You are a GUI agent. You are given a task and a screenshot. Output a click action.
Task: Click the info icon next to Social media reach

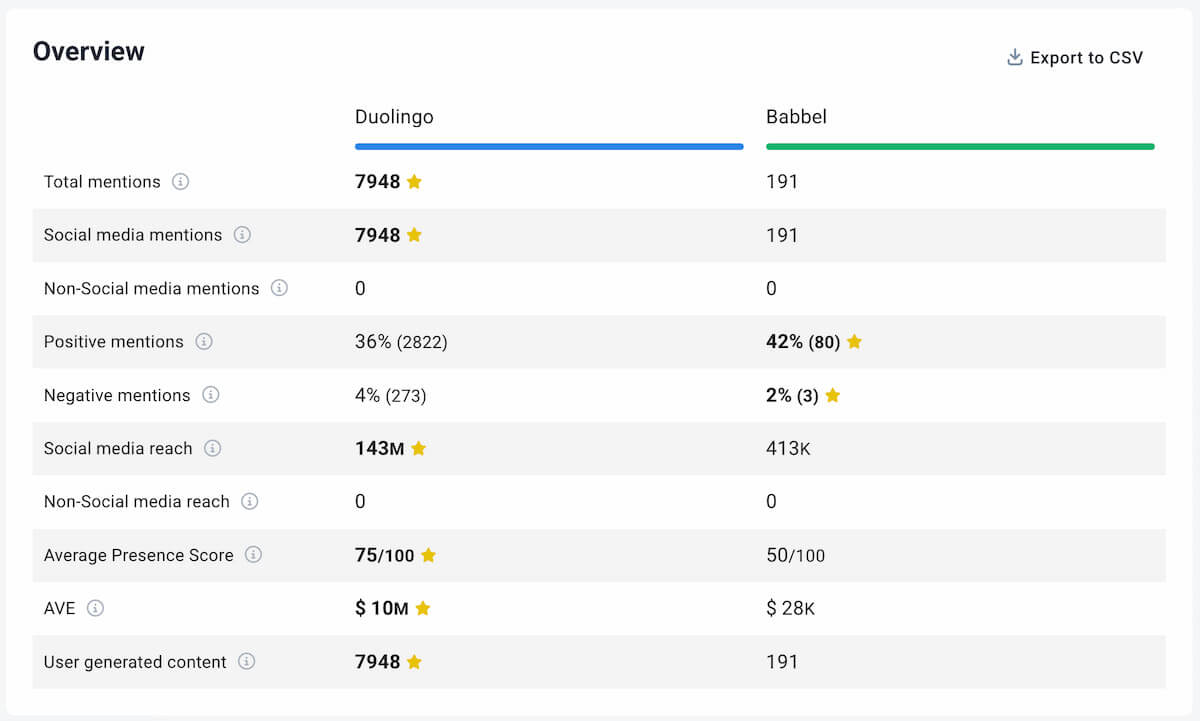(213, 449)
